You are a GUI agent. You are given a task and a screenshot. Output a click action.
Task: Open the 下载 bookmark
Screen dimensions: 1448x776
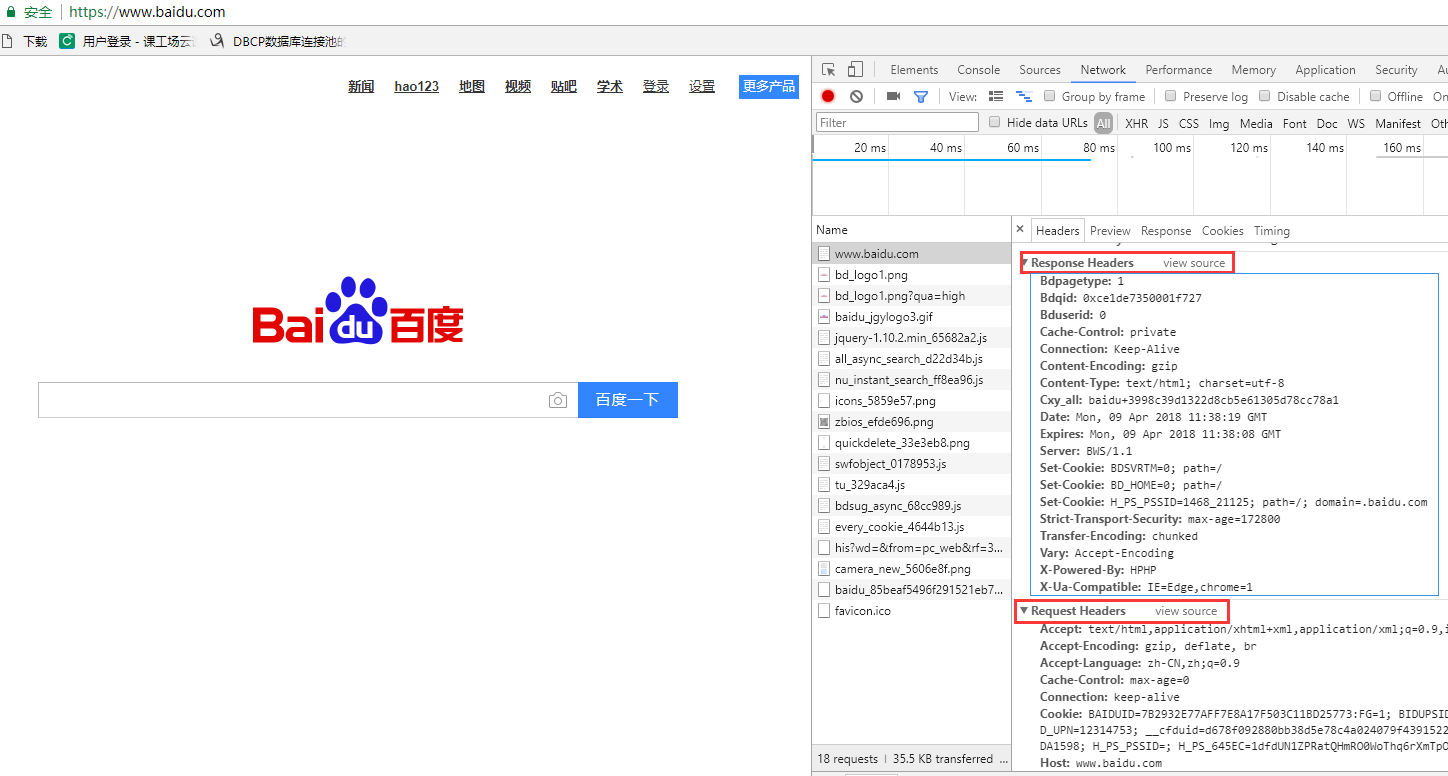[x=24, y=42]
